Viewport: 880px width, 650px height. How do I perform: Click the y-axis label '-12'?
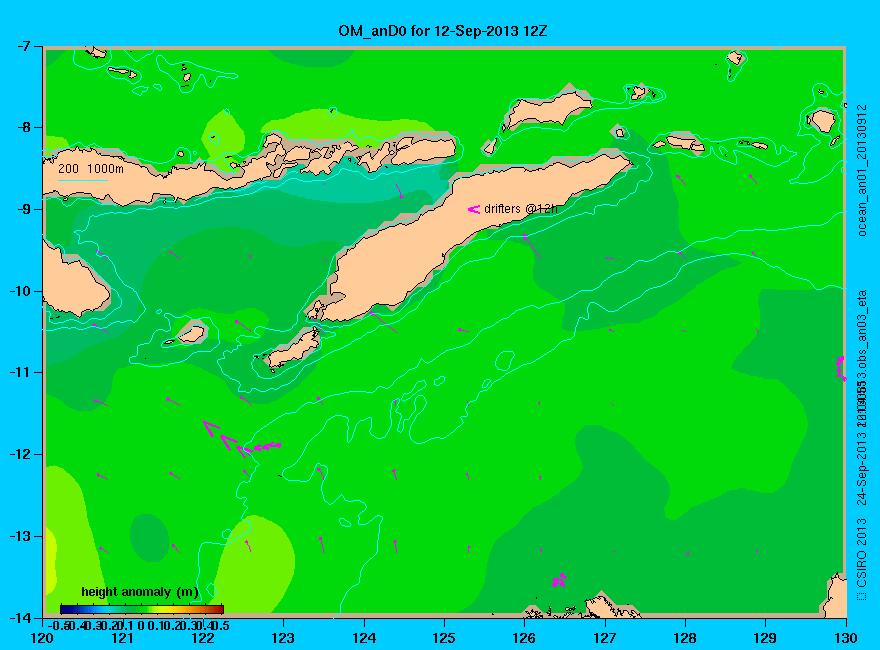20,454
